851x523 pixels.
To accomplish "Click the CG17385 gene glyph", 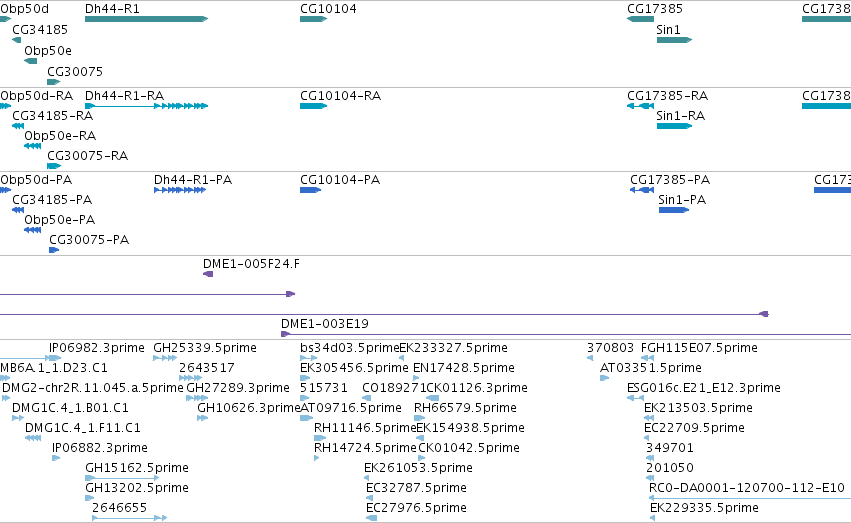I will pyautogui.click(x=640, y=19).
